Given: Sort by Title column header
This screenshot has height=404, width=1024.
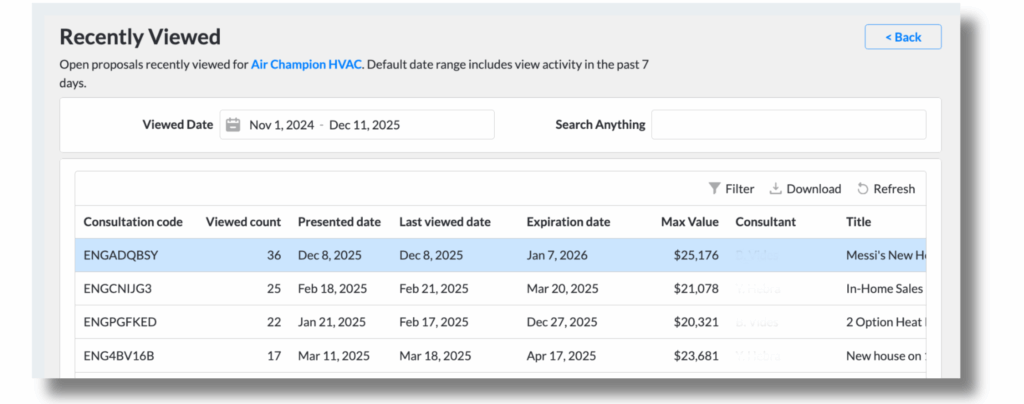Looking at the screenshot, I should (858, 222).
